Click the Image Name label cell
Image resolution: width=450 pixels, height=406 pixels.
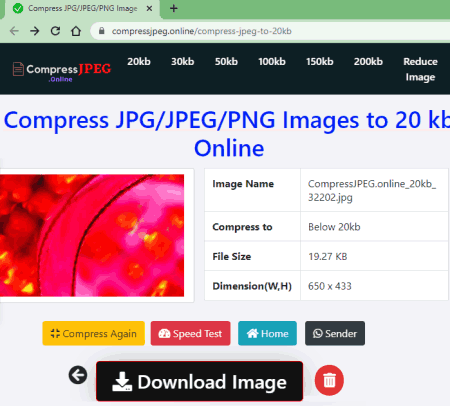click(252, 190)
